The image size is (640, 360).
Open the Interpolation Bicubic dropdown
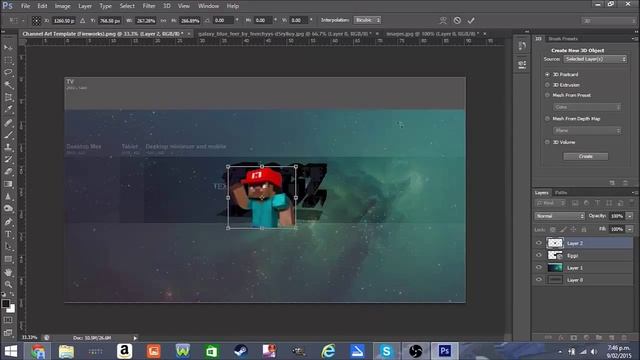click(367, 20)
